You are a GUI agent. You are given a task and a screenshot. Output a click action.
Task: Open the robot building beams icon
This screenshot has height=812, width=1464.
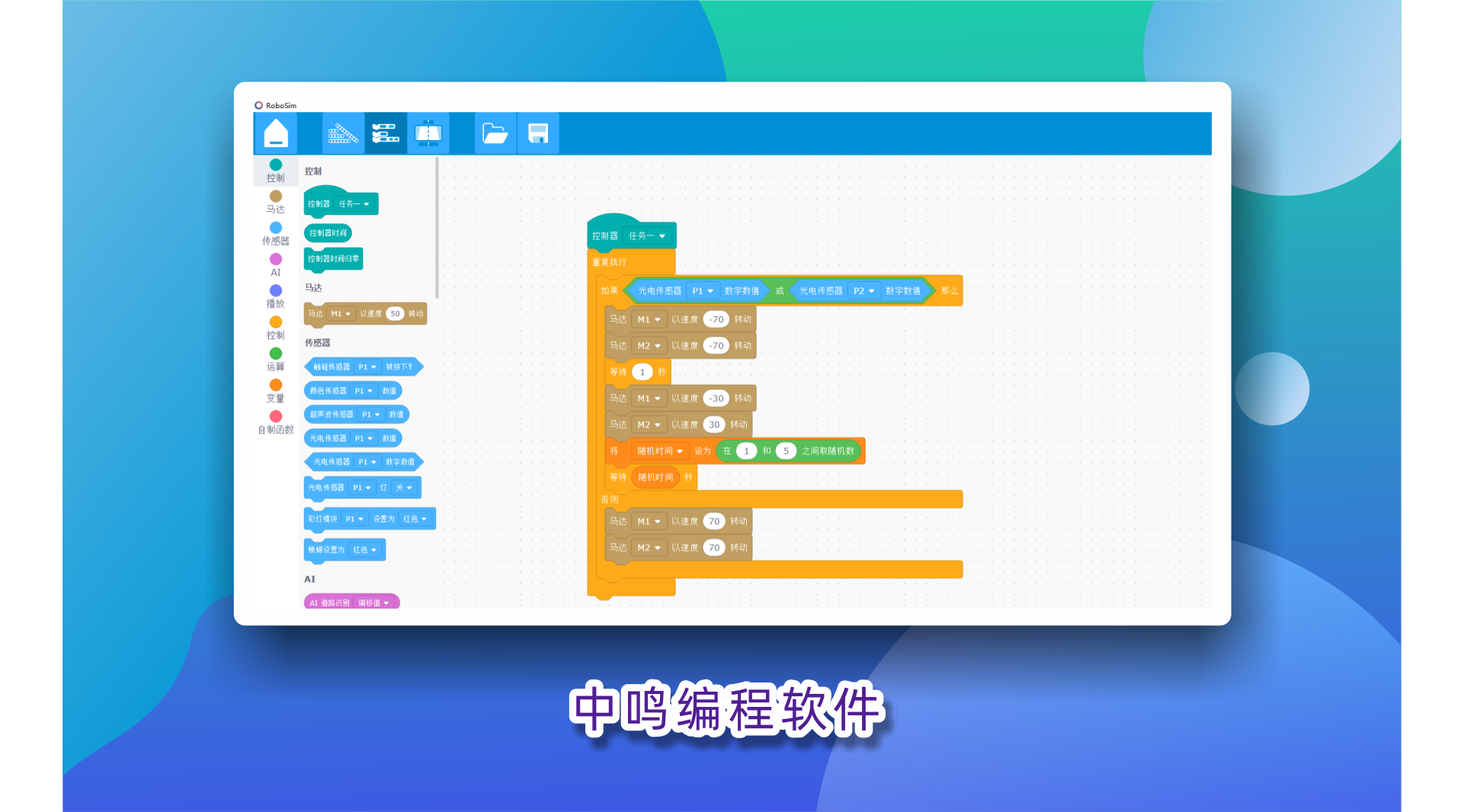[x=343, y=134]
